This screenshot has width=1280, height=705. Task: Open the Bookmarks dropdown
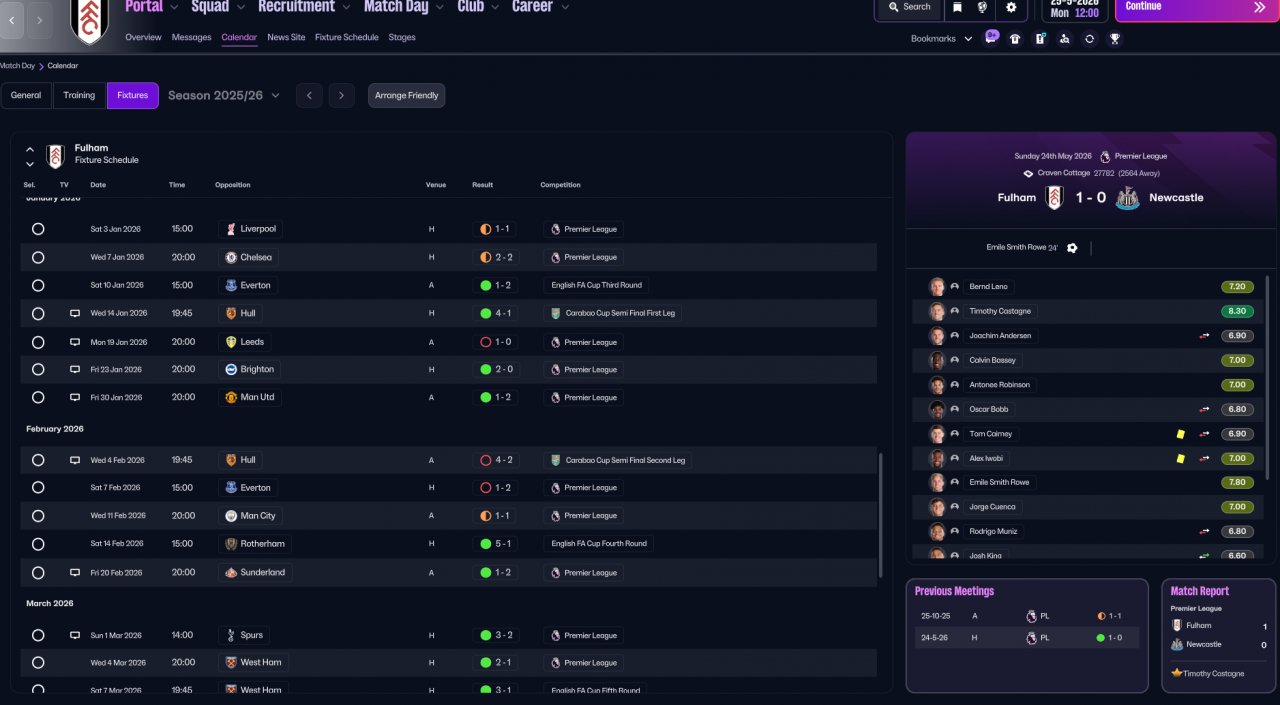[x=941, y=39]
